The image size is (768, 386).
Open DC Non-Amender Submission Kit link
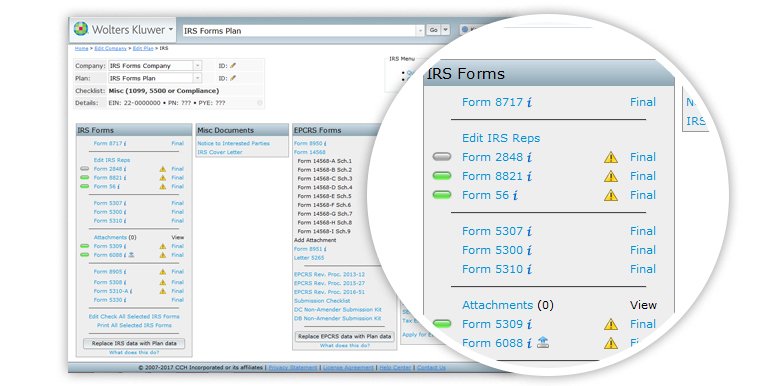tap(337, 310)
